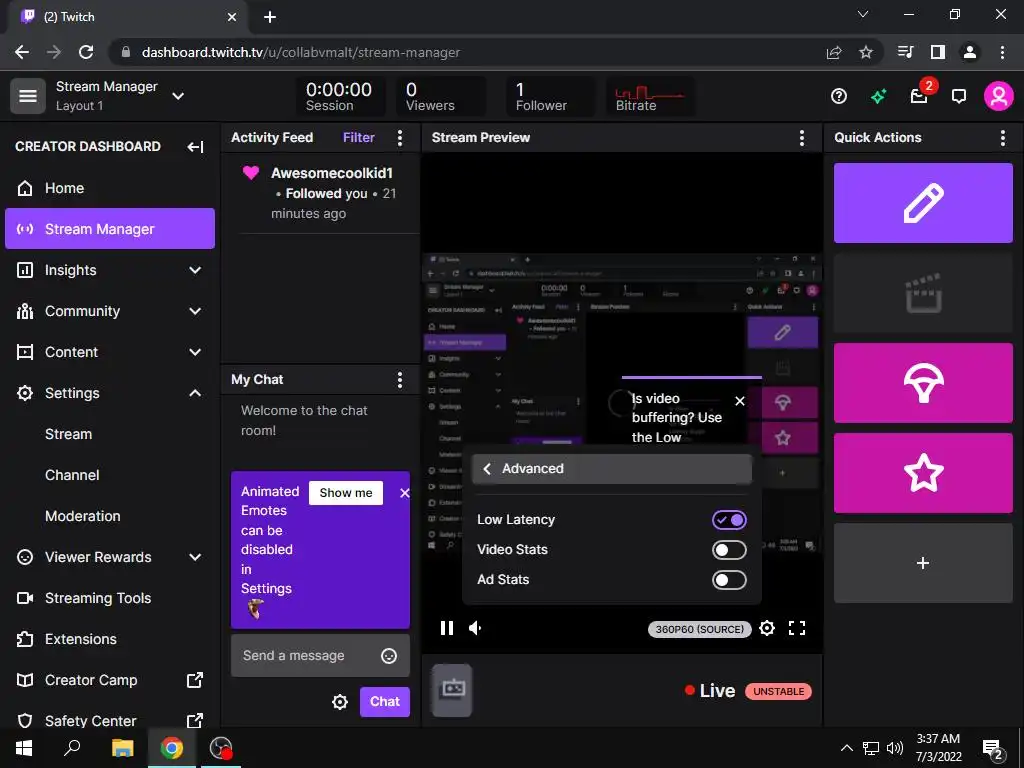Open the emote picker smiley icon
1024x768 pixels.
click(x=389, y=656)
